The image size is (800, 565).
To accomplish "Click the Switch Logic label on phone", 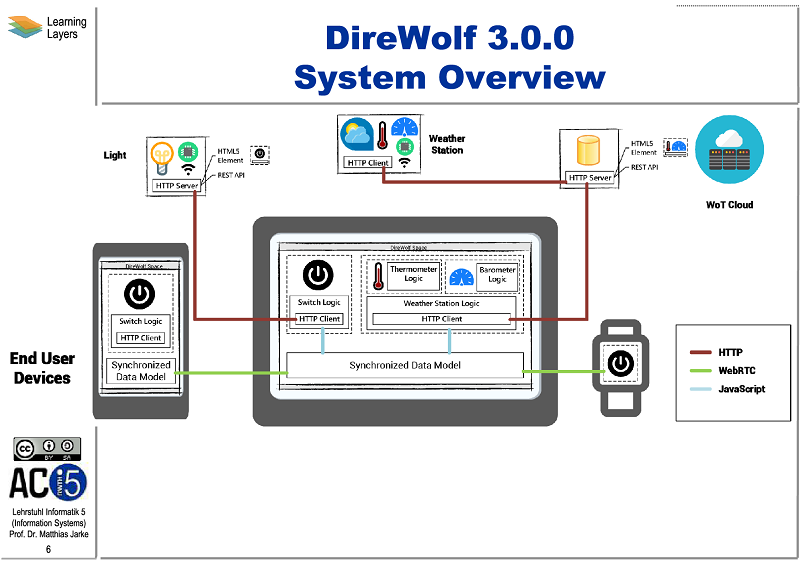I will coord(141,321).
